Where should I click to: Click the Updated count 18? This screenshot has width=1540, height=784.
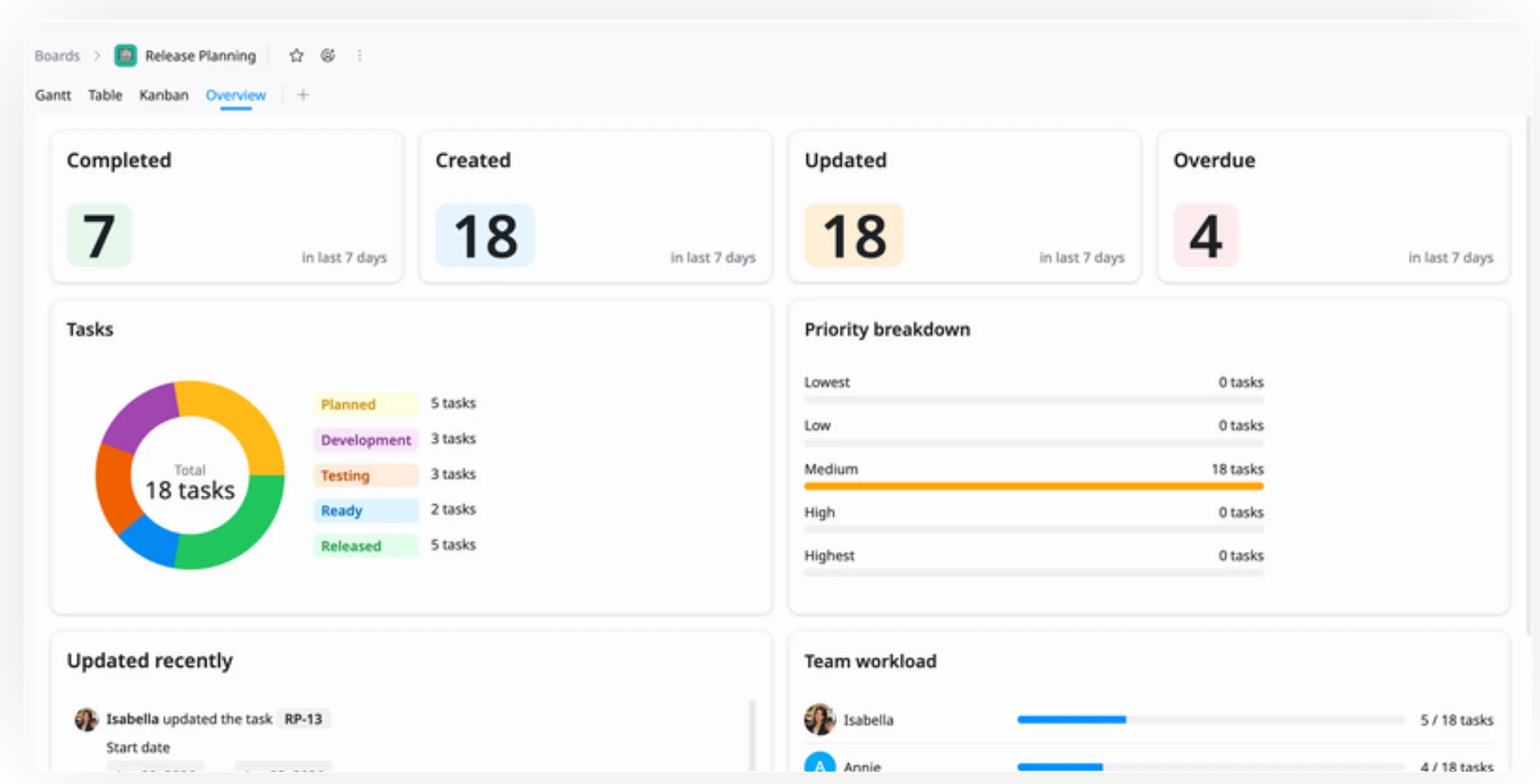pyautogui.click(x=854, y=236)
